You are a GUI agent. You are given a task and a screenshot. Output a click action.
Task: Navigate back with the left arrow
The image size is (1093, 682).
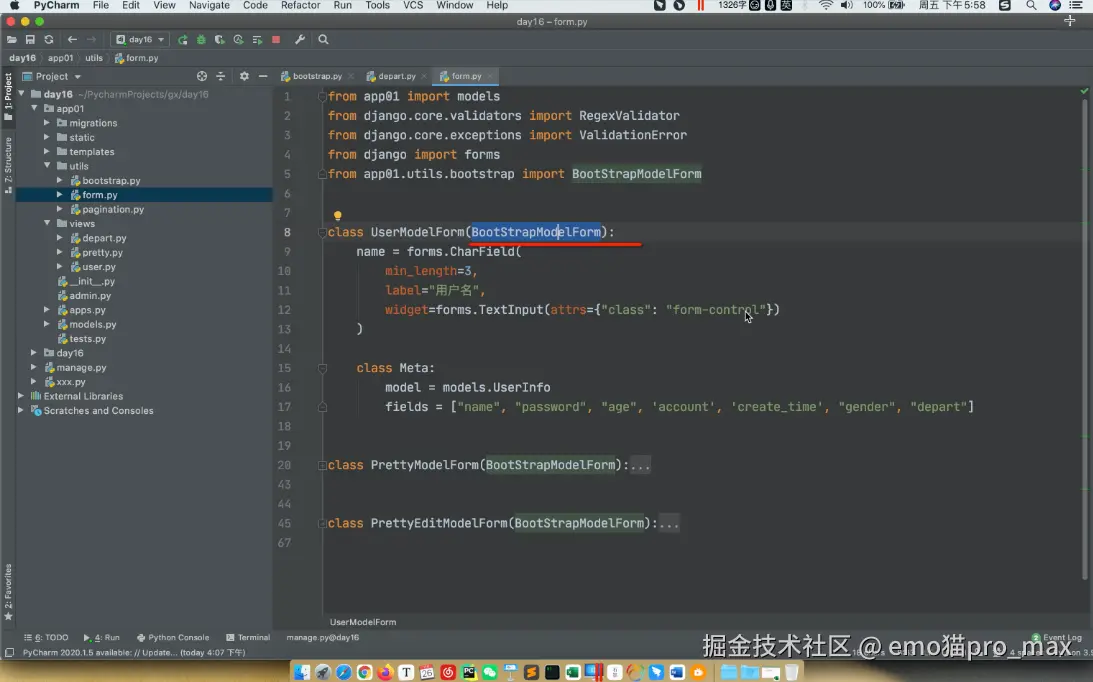pos(72,40)
